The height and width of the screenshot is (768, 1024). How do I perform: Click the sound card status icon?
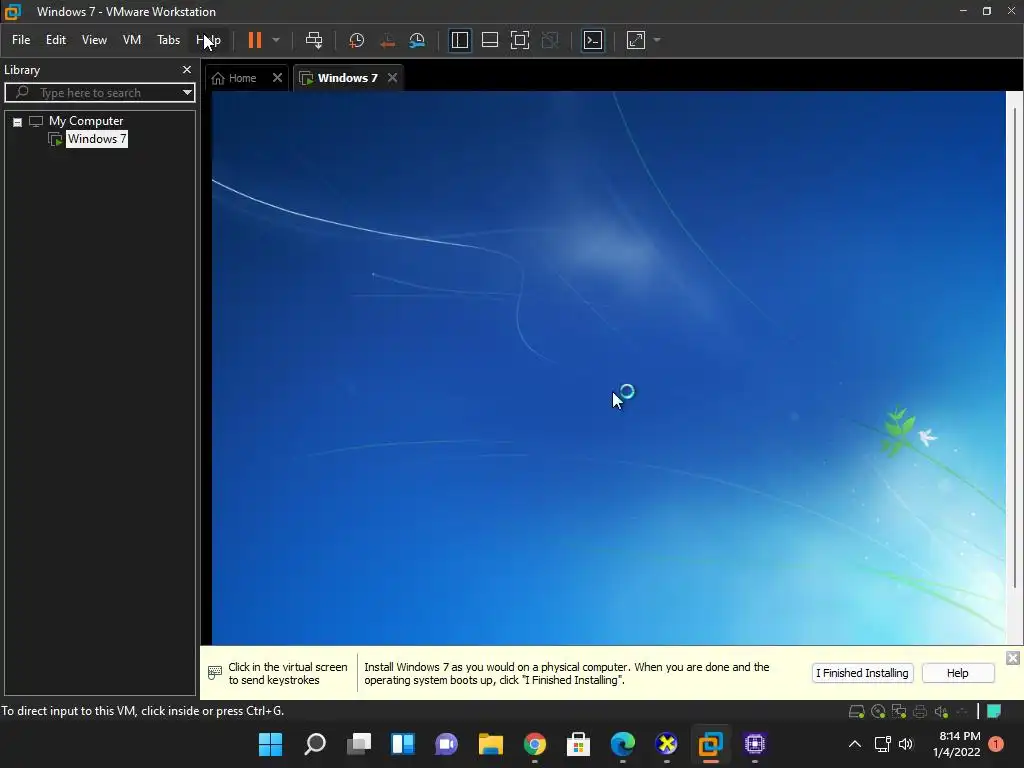(941, 712)
